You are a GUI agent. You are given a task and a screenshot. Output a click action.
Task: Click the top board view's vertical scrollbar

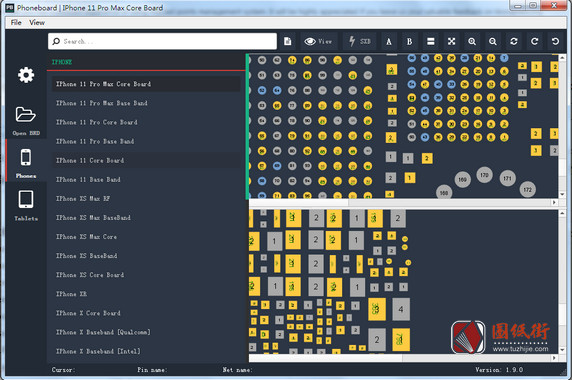[x=562, y=126]
